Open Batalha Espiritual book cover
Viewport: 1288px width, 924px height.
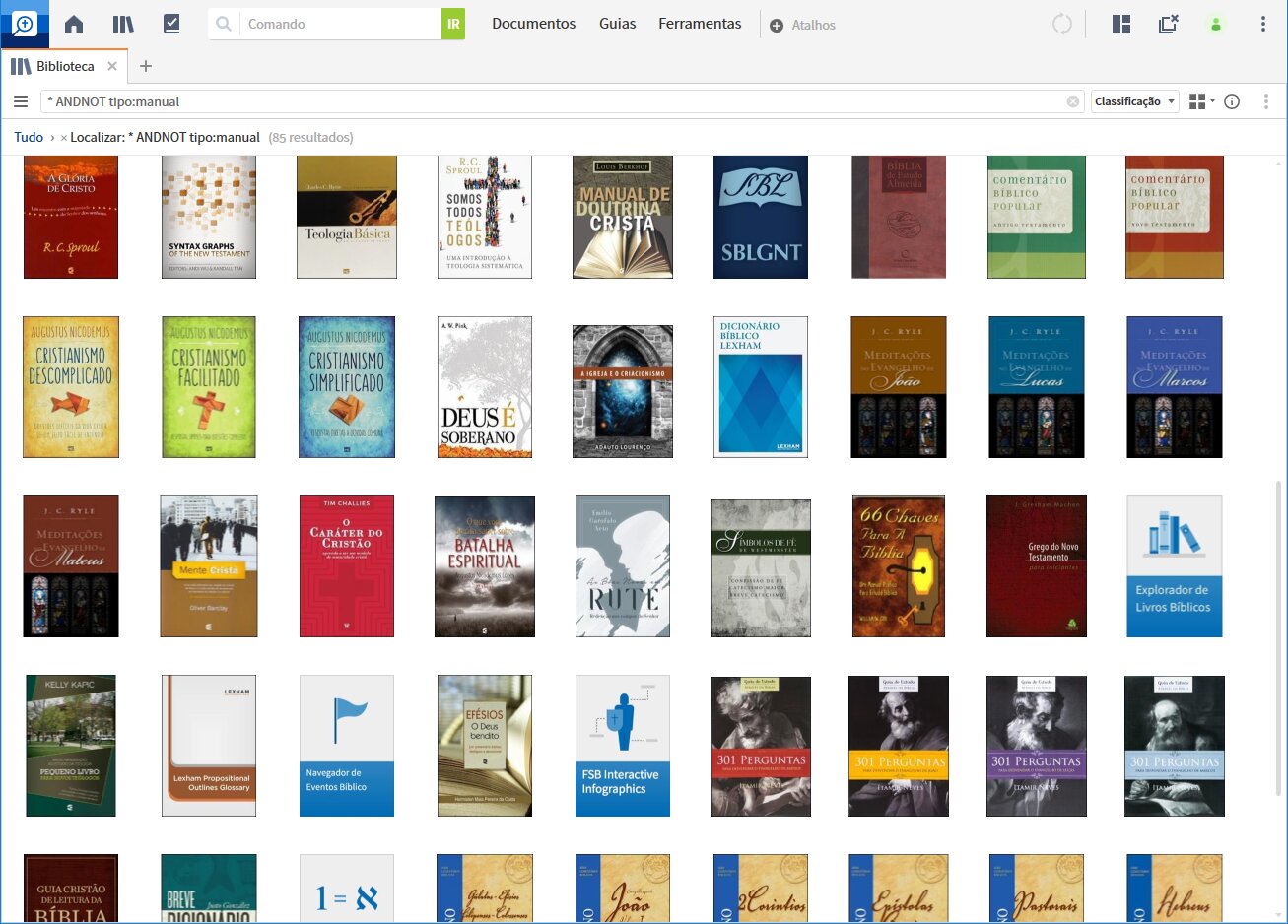[x=485, y=566]
